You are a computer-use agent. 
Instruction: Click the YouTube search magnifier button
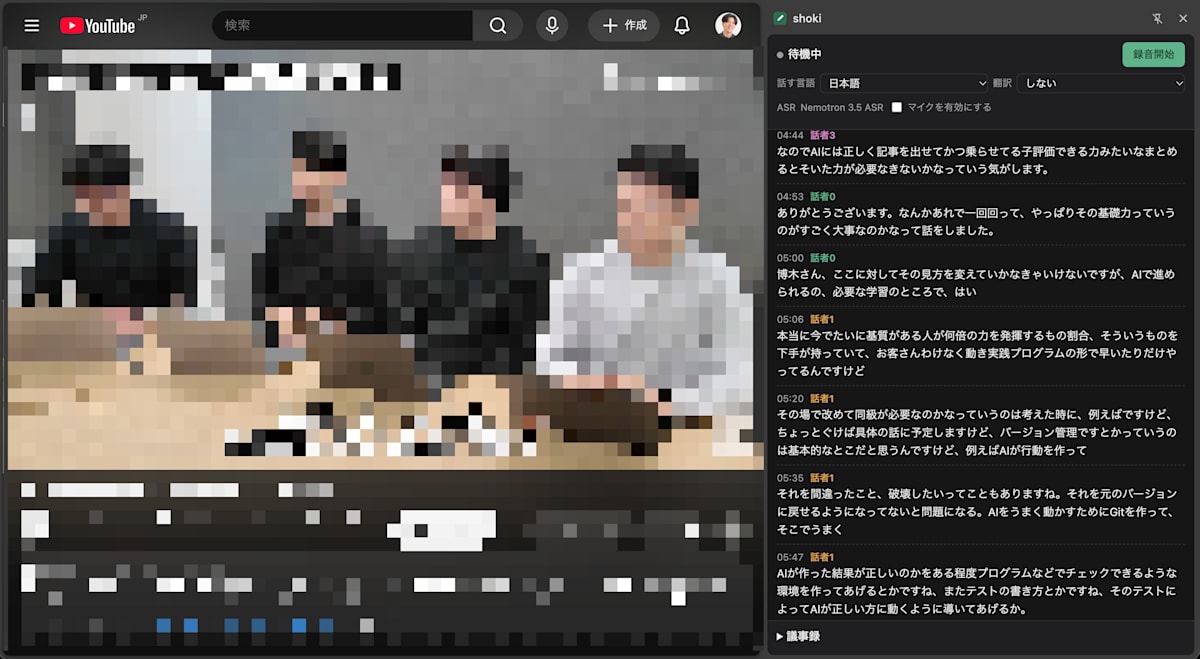pyautogui.click(x=498, y=26)
